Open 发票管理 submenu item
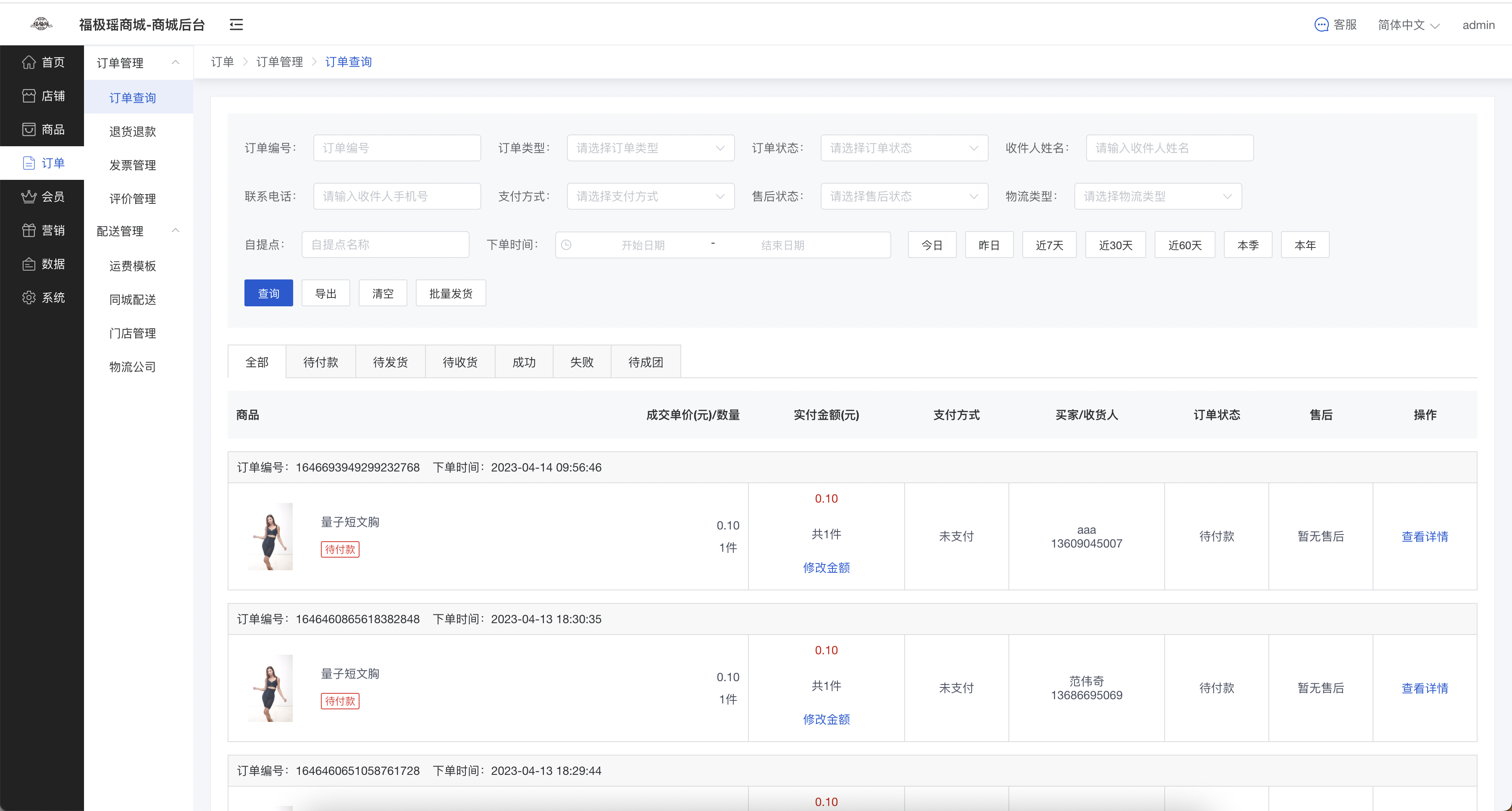The image size is (1512, 811). click(x=139, y=165)
